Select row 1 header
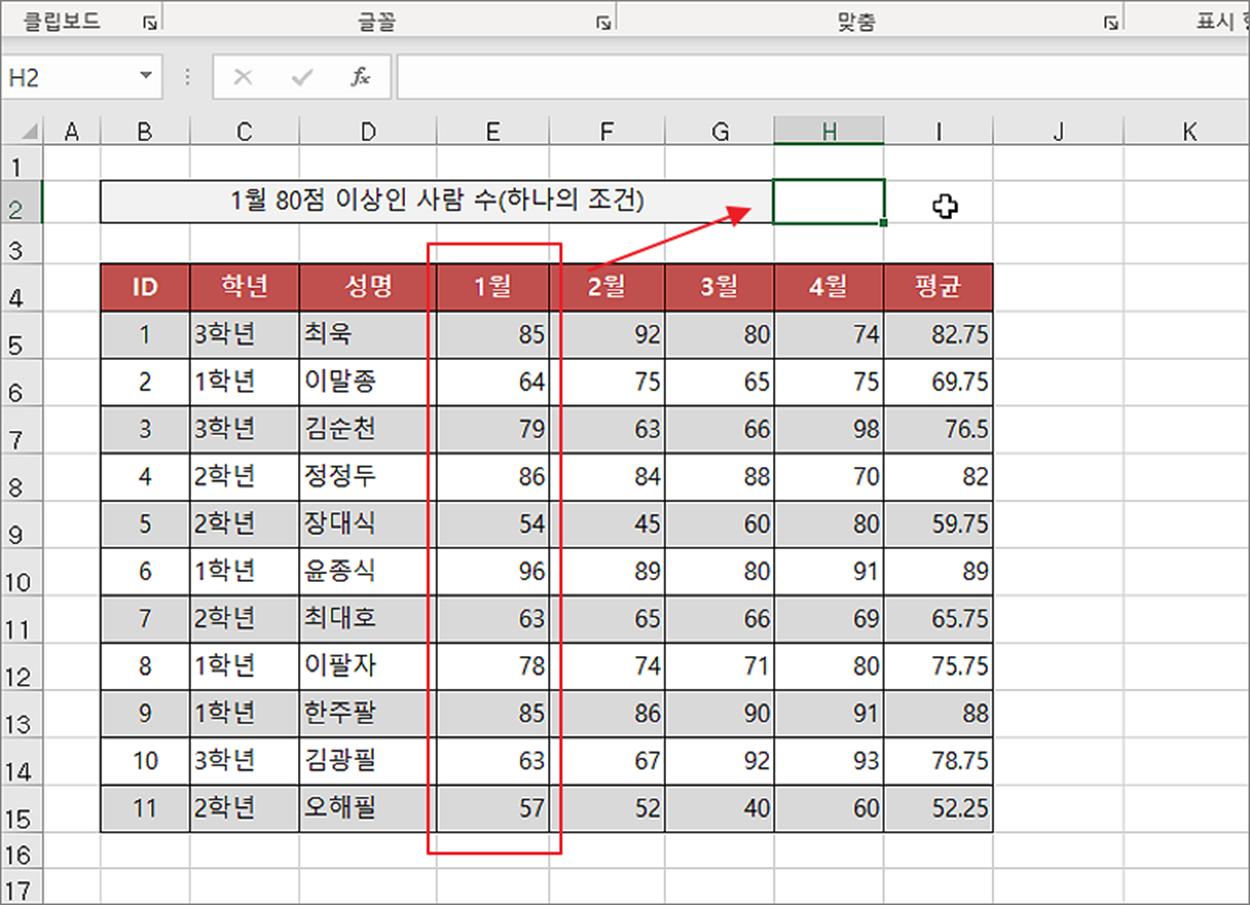 point(21,163)
